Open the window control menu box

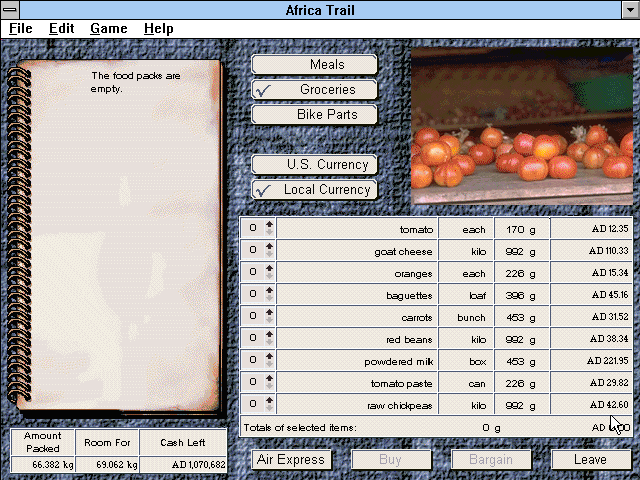[x=10, y=10]
